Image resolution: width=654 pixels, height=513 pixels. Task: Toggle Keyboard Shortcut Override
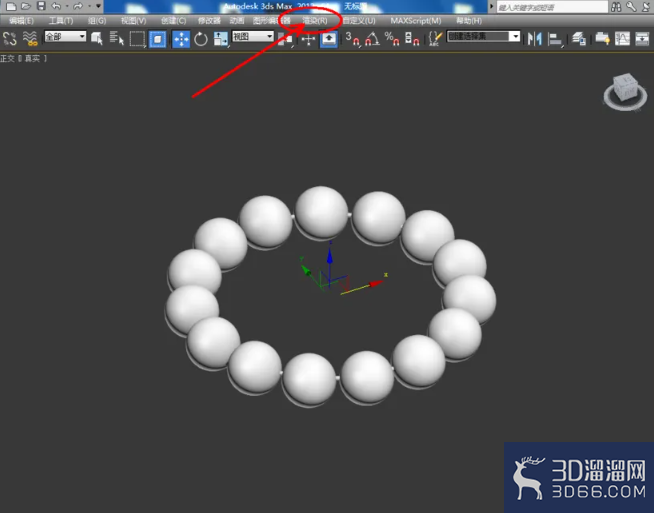pos(329,39)
